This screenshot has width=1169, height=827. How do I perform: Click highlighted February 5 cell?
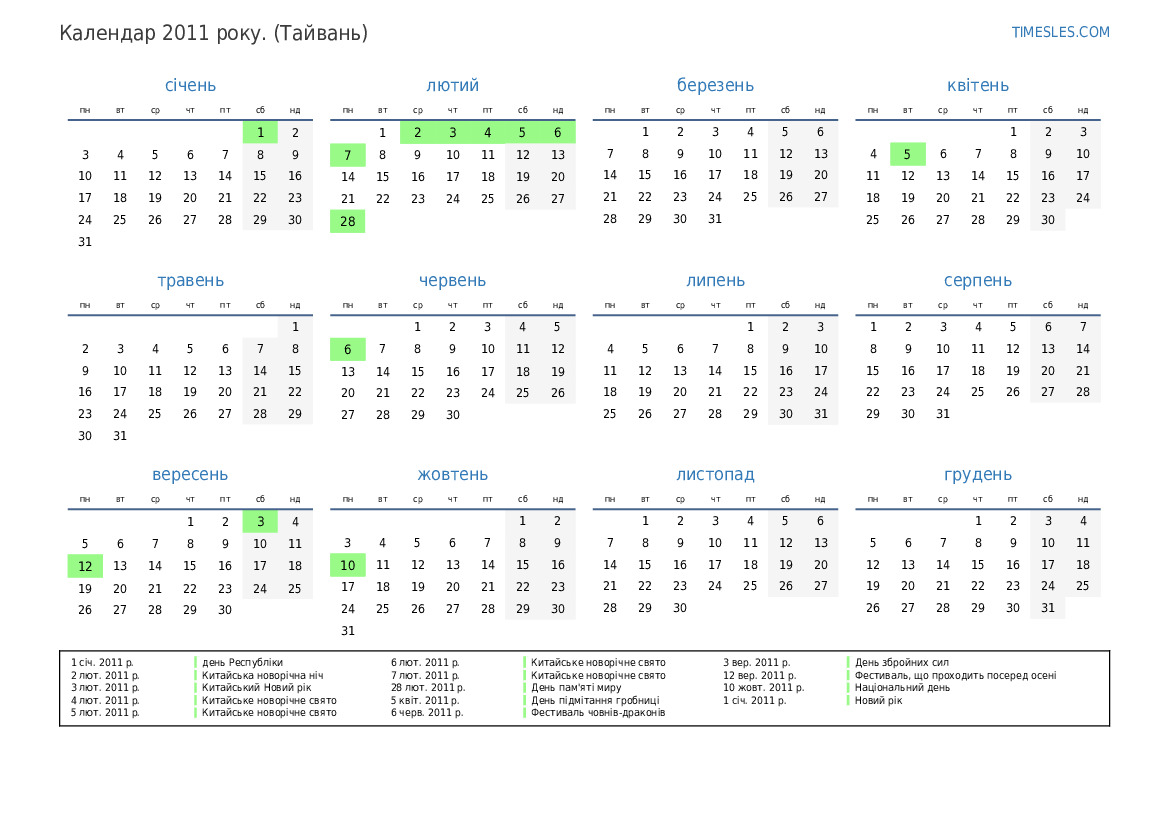523,133
